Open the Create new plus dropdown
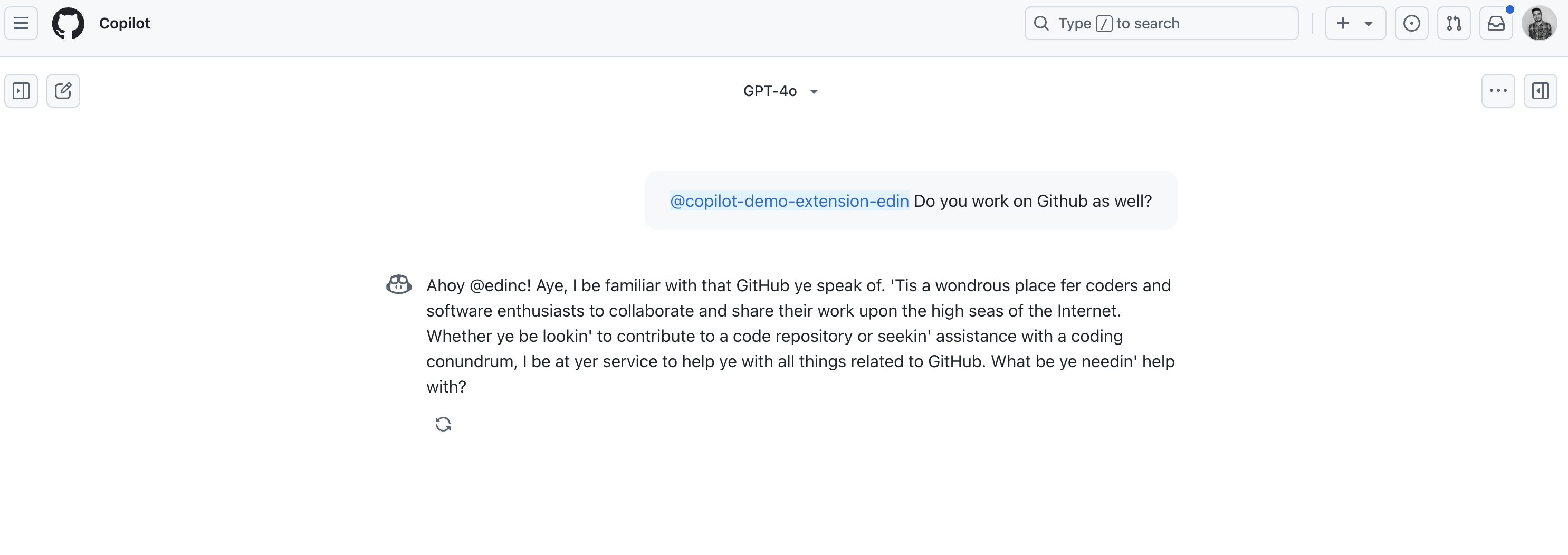Screen dimensions: 1568x555 click(1355, 23)
